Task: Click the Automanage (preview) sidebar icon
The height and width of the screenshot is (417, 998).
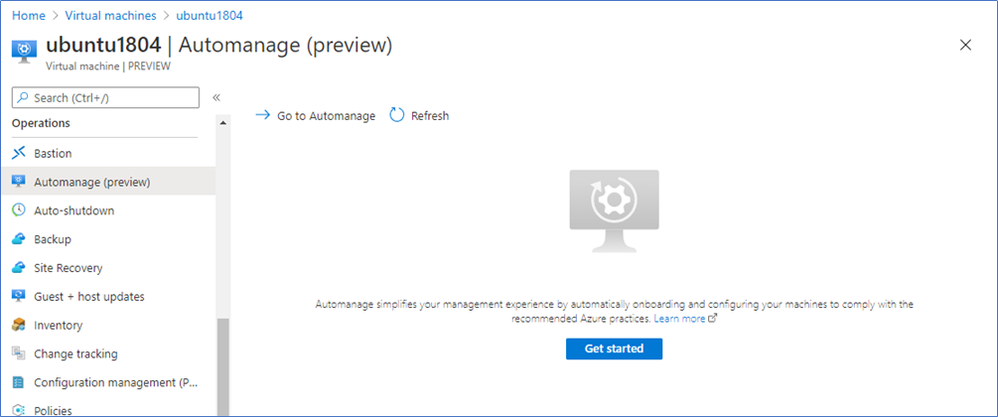Action: pyautogui.click(x=19, y=181)
